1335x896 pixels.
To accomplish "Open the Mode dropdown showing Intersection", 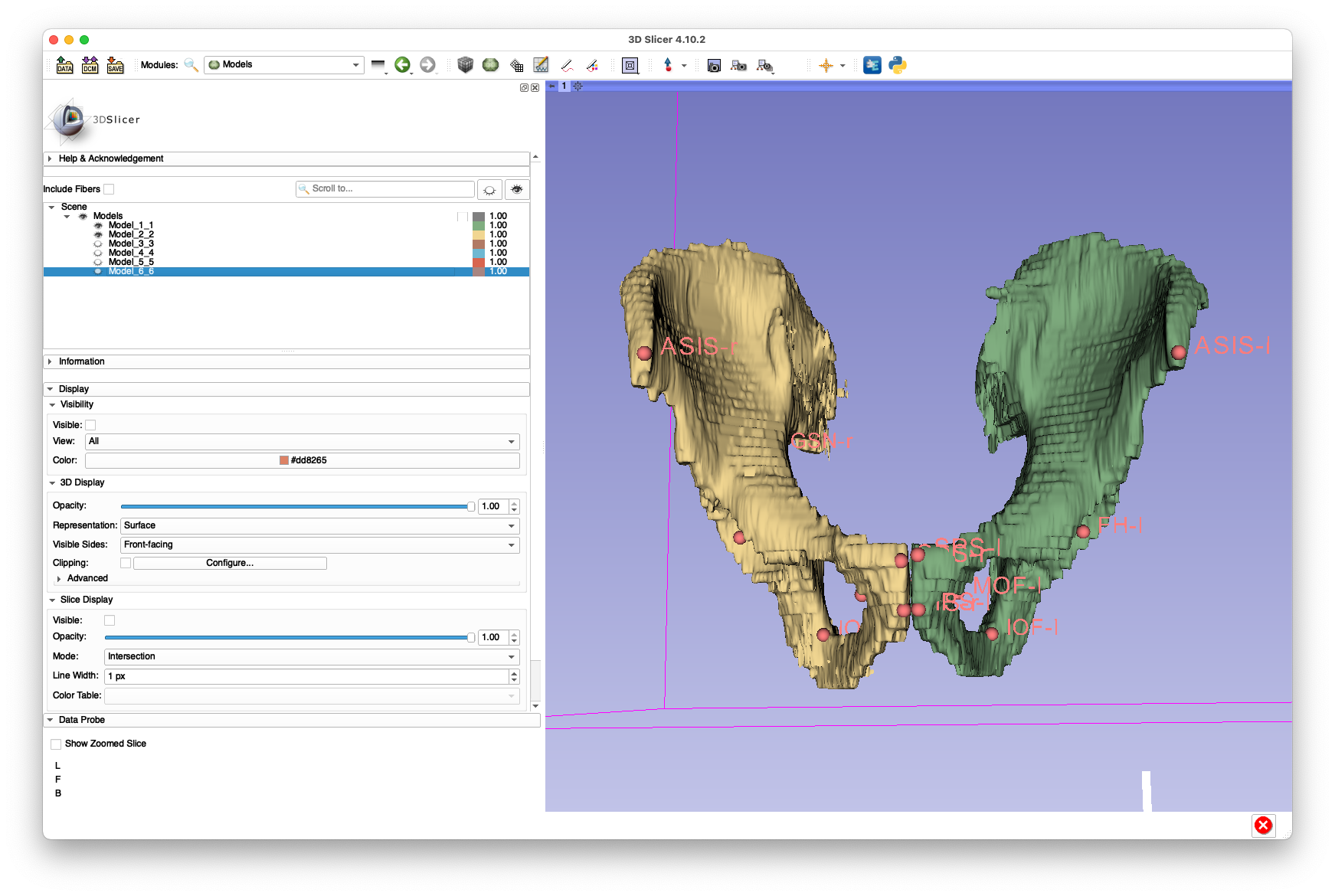I will click(312, 657).
